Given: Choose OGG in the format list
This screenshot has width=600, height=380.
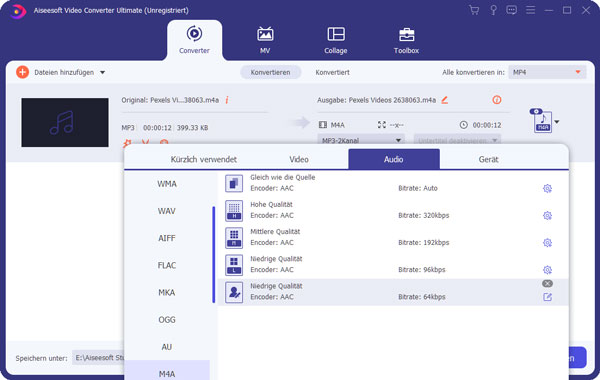Looking at the screenshot, I should [x=167, y=320].
